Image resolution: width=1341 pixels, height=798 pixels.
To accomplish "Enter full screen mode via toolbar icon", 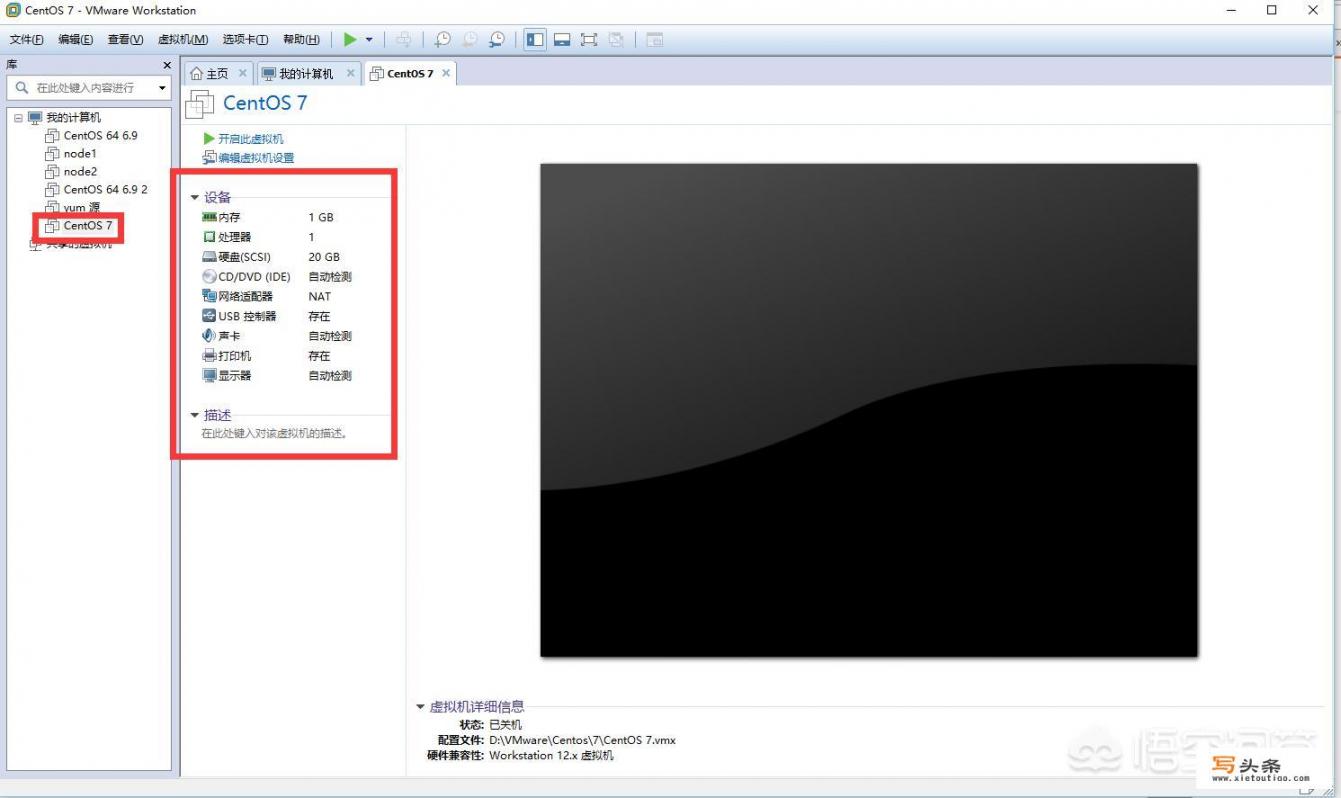I will pyautogui.click(x=589, y=40).
